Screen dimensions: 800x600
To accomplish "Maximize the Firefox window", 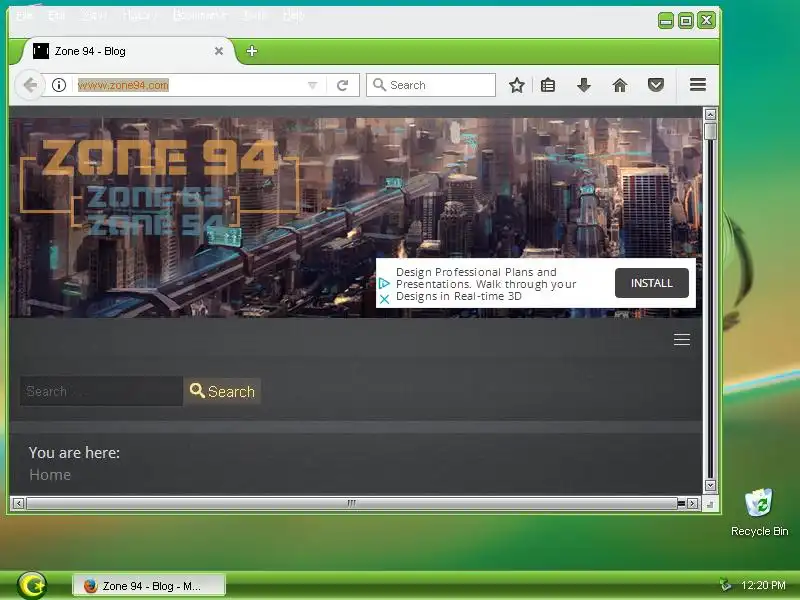I will (x=686, y=20).
